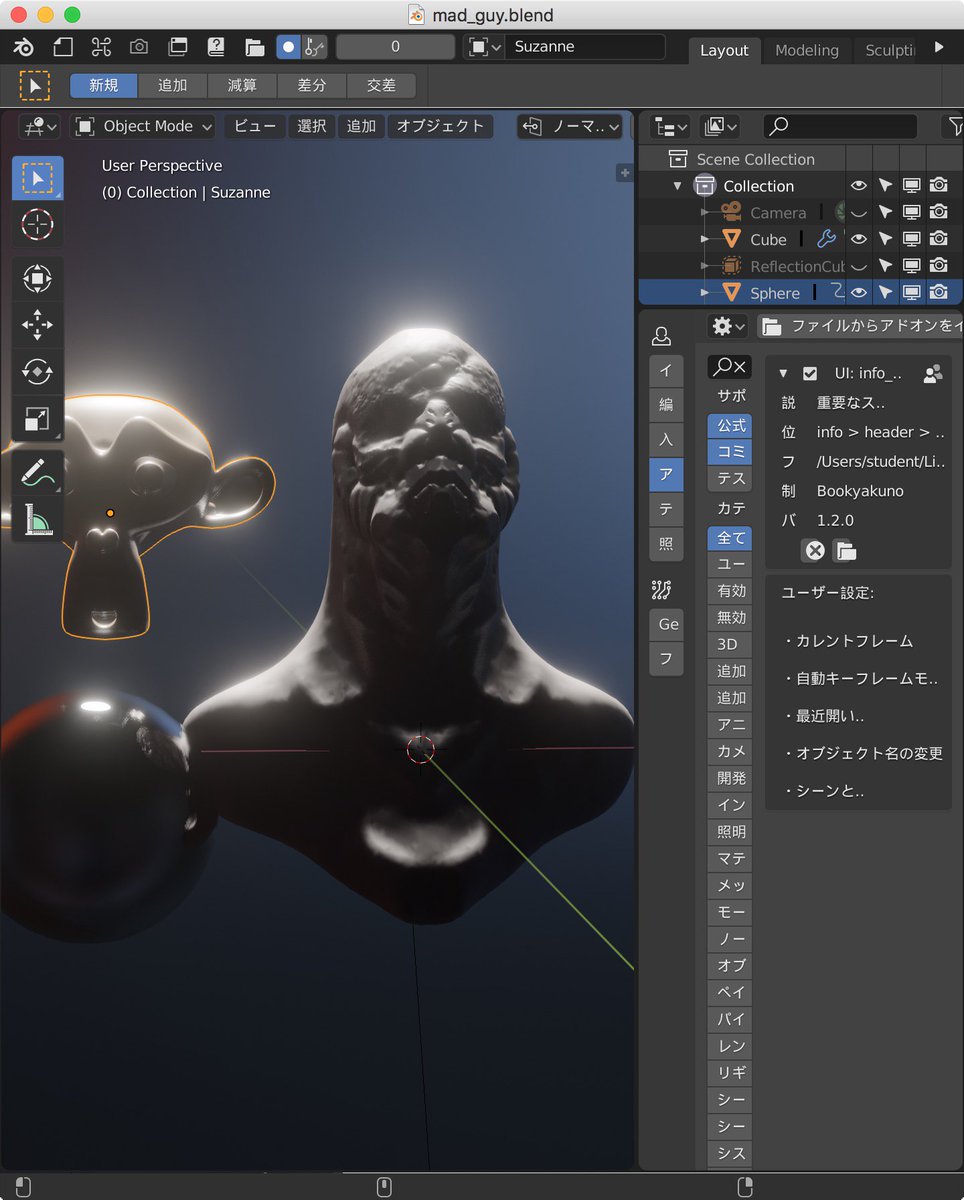Screen dimensions: 964x1200
Task: Click the current frame field showing 0
Action: click(x=395, y=47)
